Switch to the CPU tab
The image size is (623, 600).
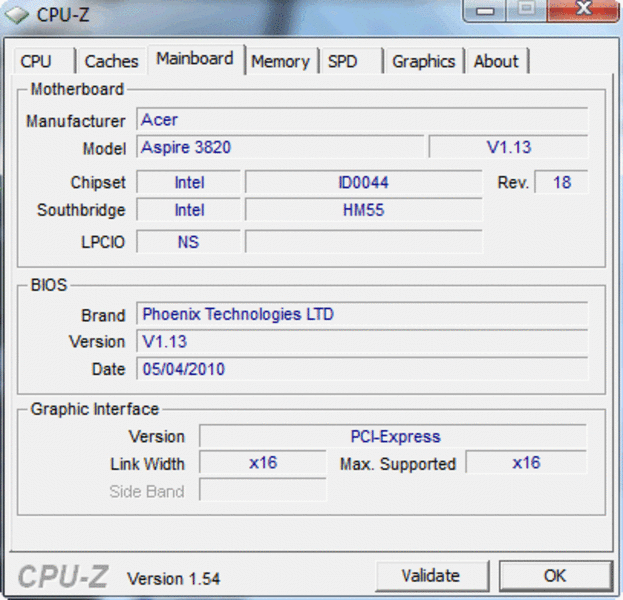pyautogui.click(x=44, y=61)
